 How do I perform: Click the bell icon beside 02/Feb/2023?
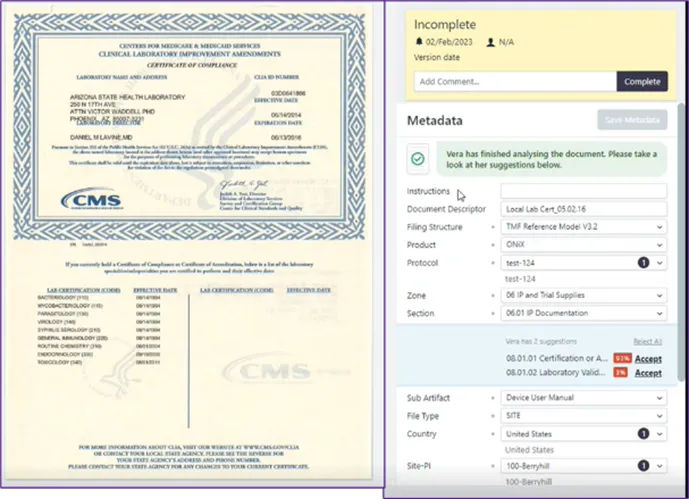[x=419, y=42]
